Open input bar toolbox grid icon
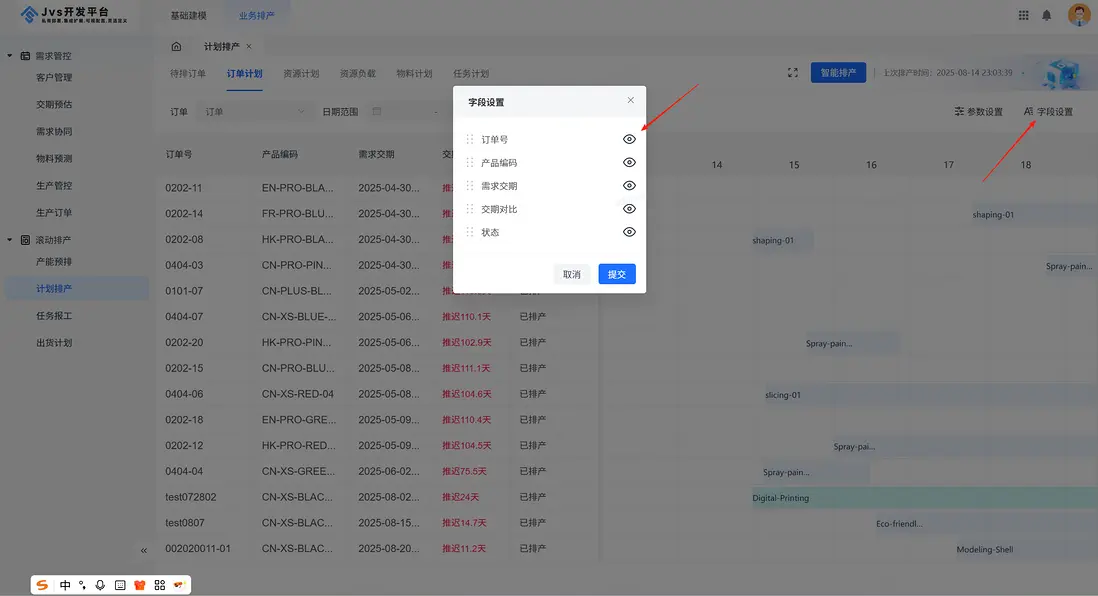 [x=160, y=585]
